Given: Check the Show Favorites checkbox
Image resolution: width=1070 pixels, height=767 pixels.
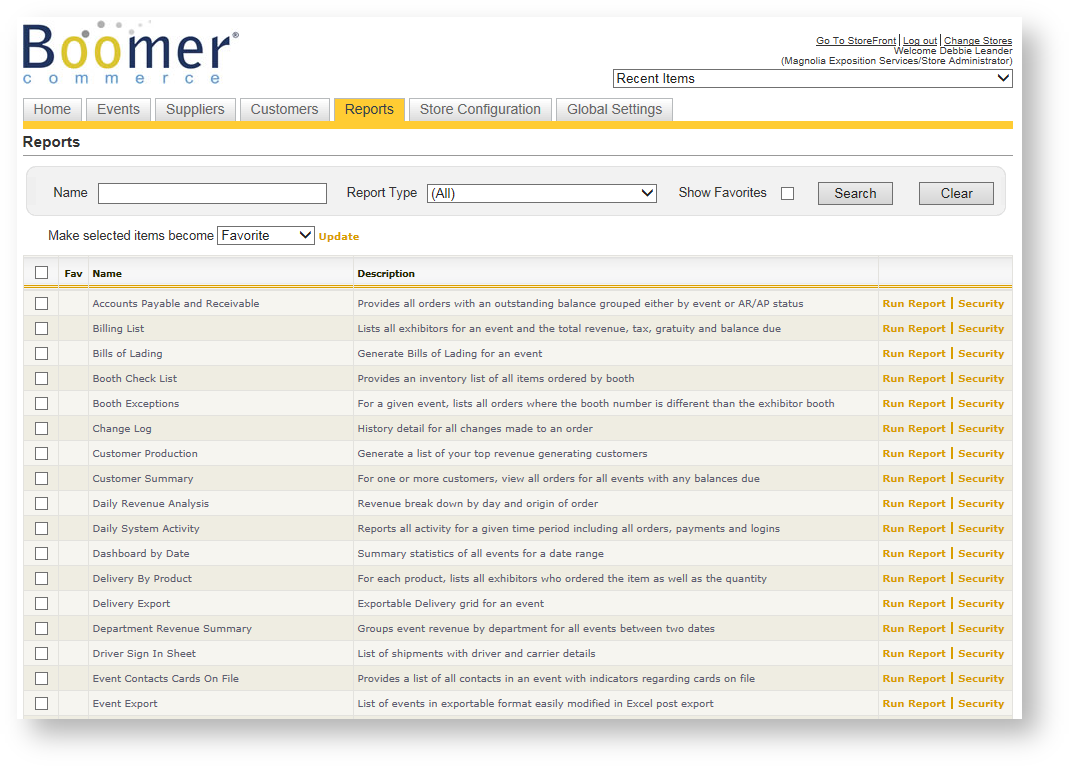Looking at the screenshot, I should tap(787, 194).
